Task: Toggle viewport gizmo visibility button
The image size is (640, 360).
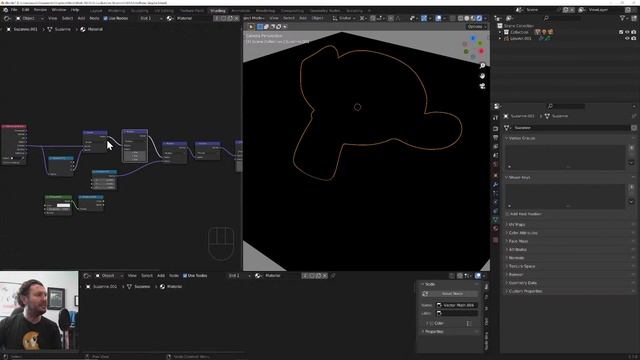Action: tap(424, 18)
